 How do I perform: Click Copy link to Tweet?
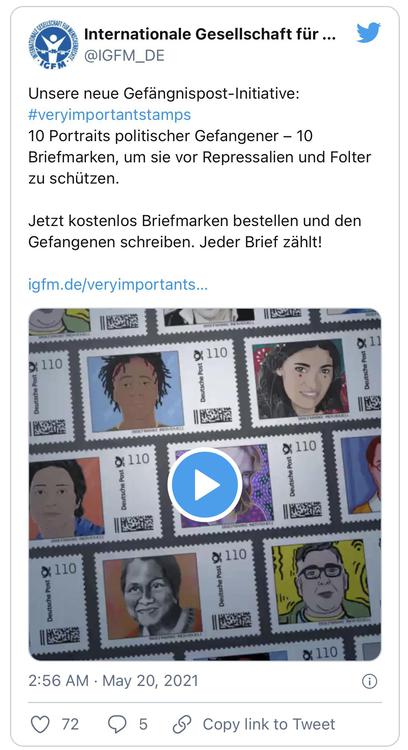tap(269, 724)
